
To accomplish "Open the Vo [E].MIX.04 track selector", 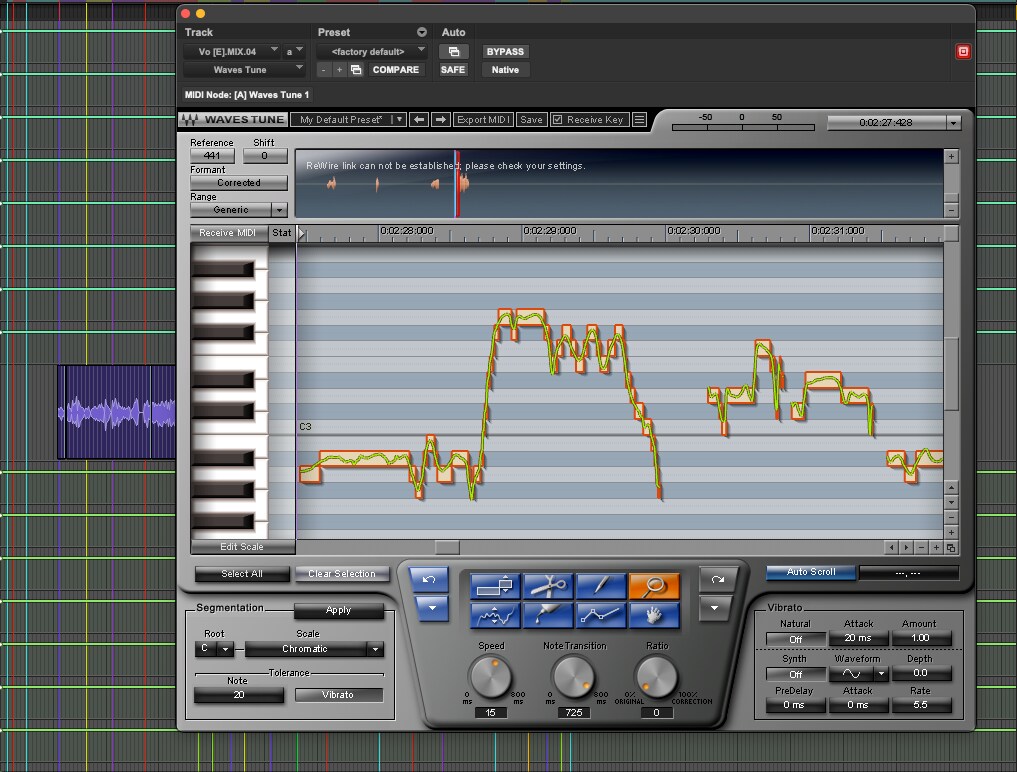I will coord(232,51).
